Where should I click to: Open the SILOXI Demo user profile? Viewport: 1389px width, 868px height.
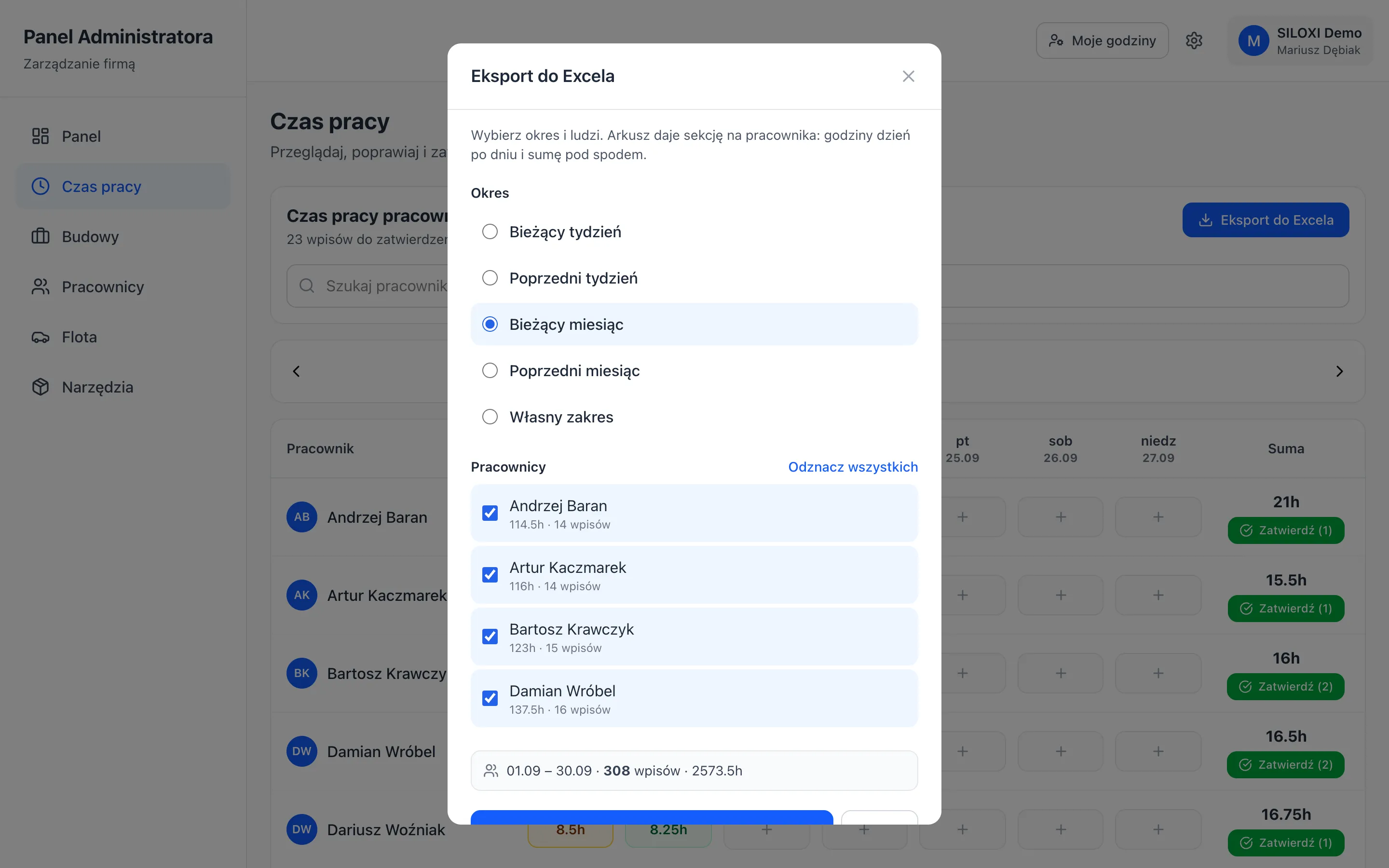(x=1300, y=41)
